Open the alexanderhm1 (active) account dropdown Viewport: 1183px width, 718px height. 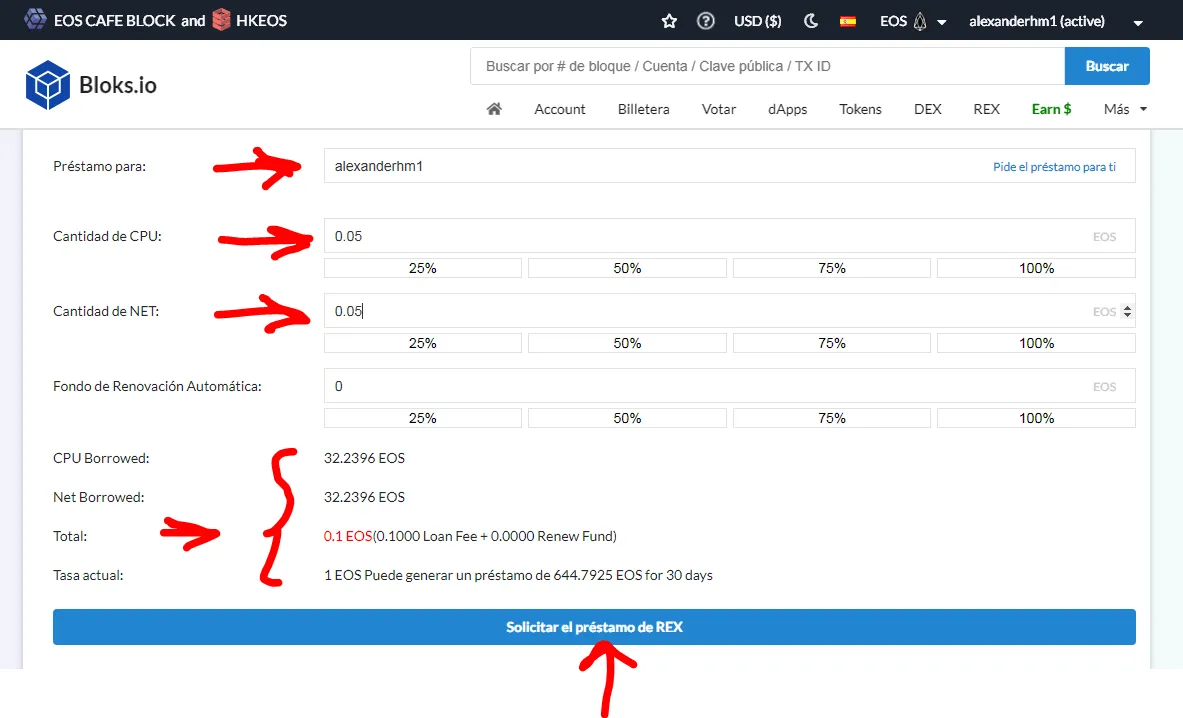point(1055,21)
